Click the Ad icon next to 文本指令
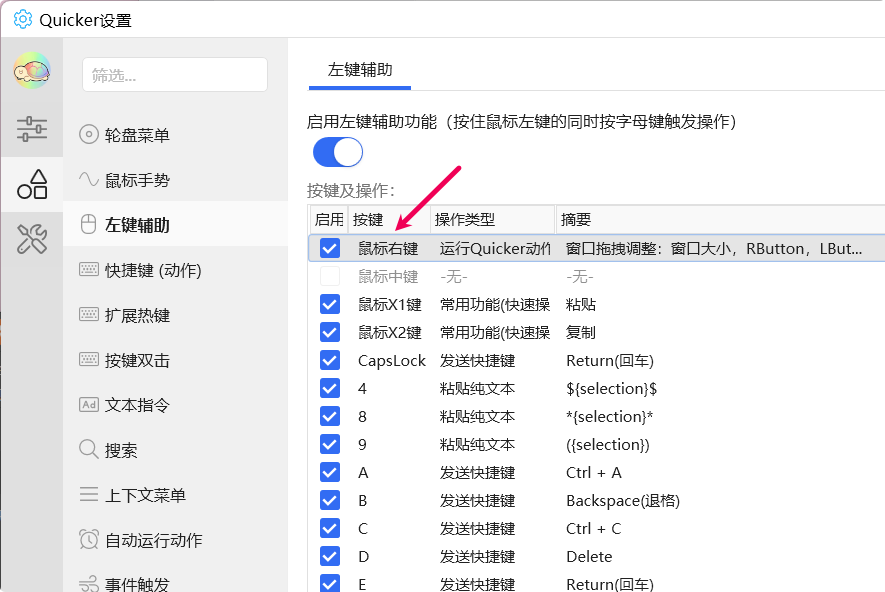Viewport: 885px width, 592px height. coord(89,404)
